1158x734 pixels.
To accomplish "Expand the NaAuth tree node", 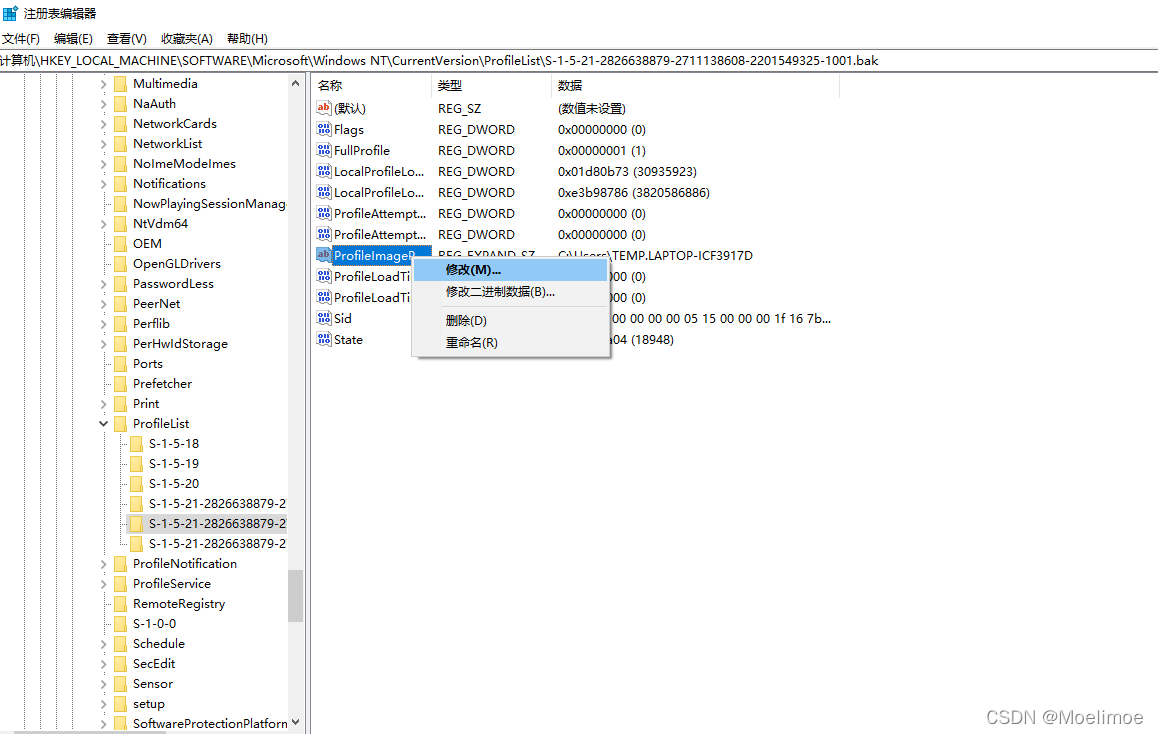I will (103, 104).
